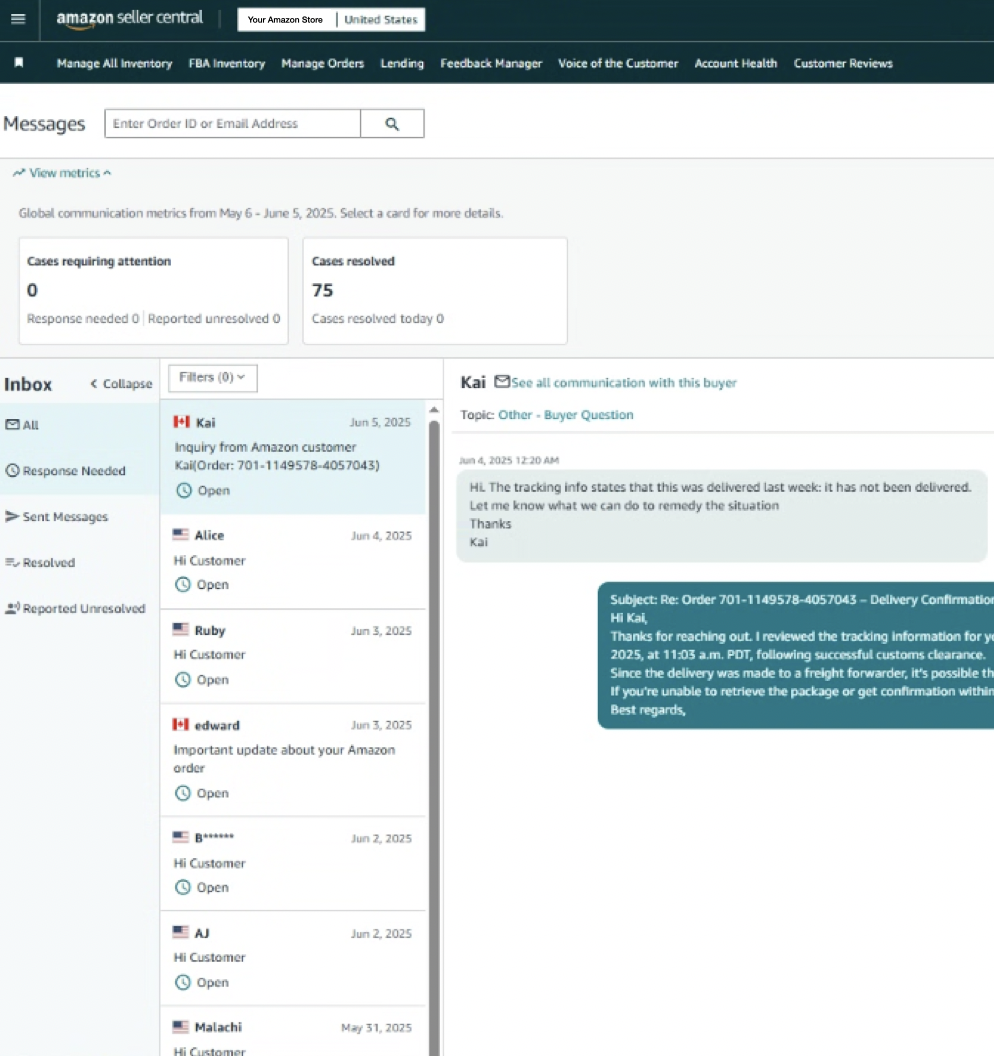Click the Response needed 0 metric text
This screenshot has width=994, height=1056.
pos(83,319)
